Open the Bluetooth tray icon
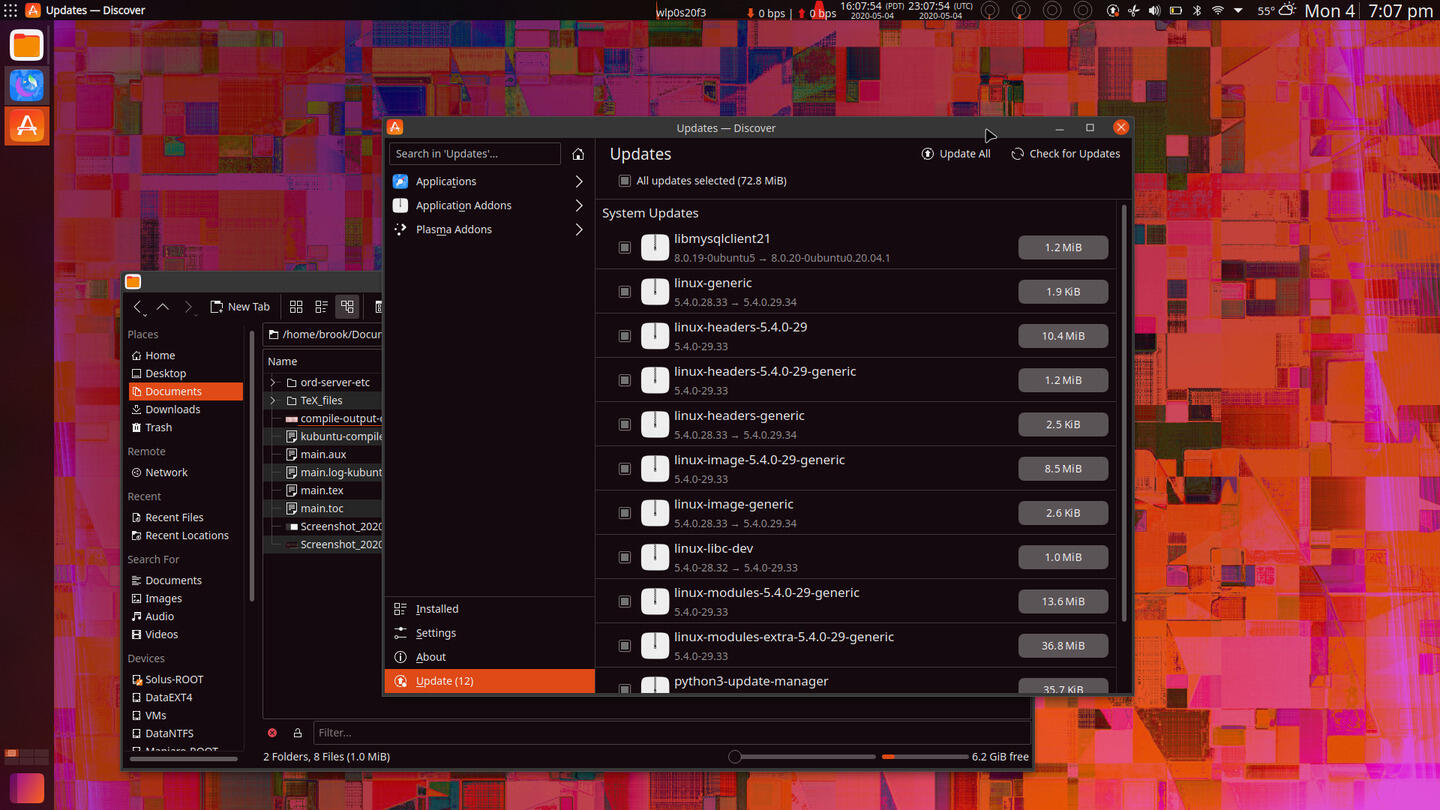This screenshot has height=810, width=1440. pyautogui.click(x=1197, y=11)
